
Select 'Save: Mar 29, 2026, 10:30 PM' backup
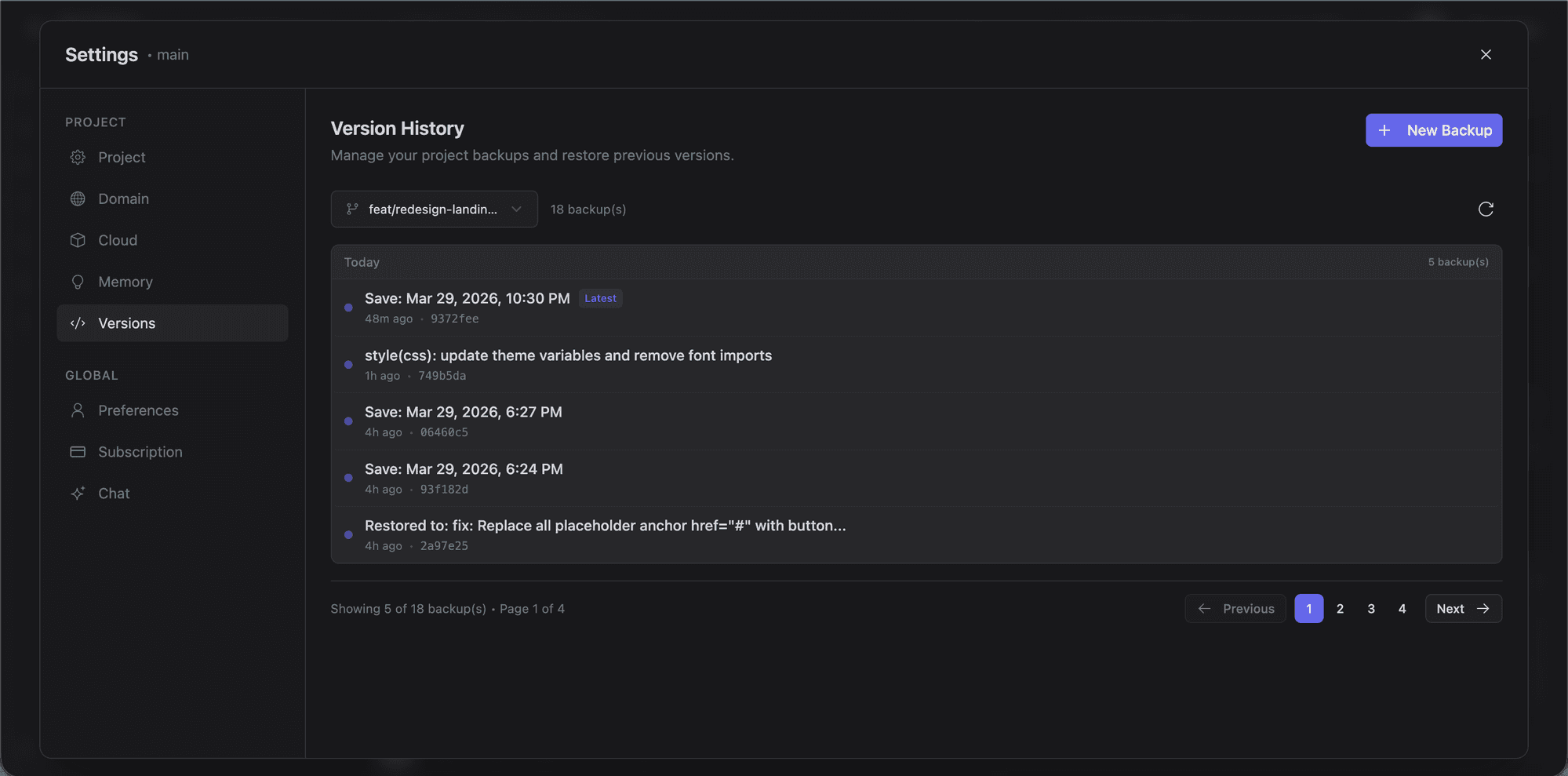[916, 308]
